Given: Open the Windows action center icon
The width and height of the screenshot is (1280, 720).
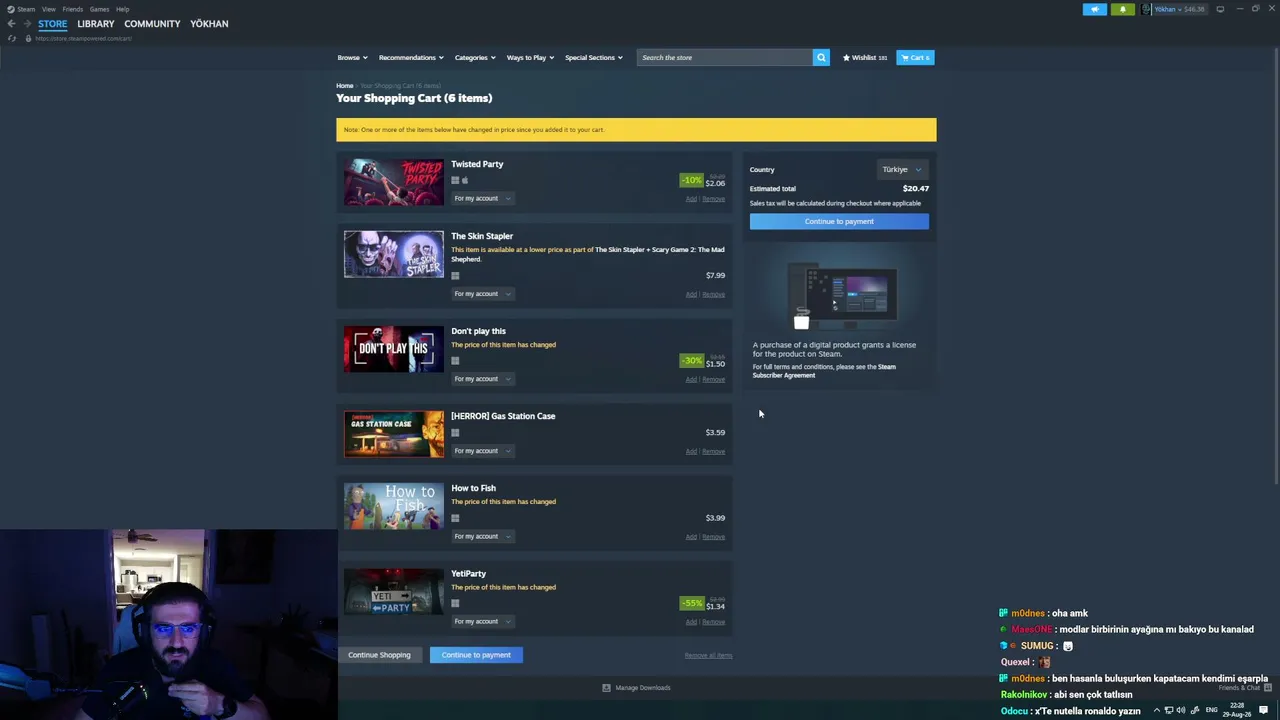Looking at the screenshot, I should (x=1263, y=710).
